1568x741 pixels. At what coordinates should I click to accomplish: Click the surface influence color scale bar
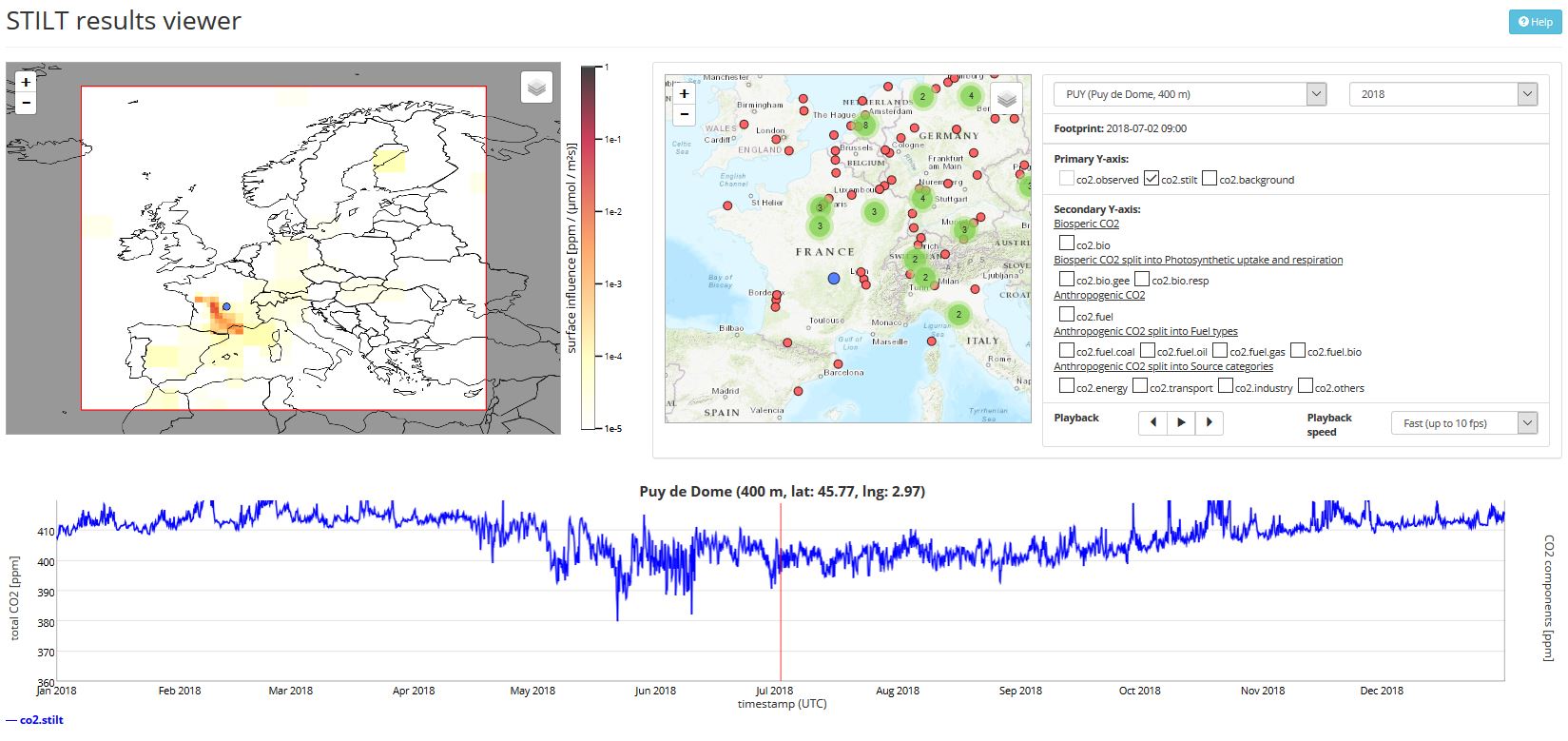pos(589,247)
